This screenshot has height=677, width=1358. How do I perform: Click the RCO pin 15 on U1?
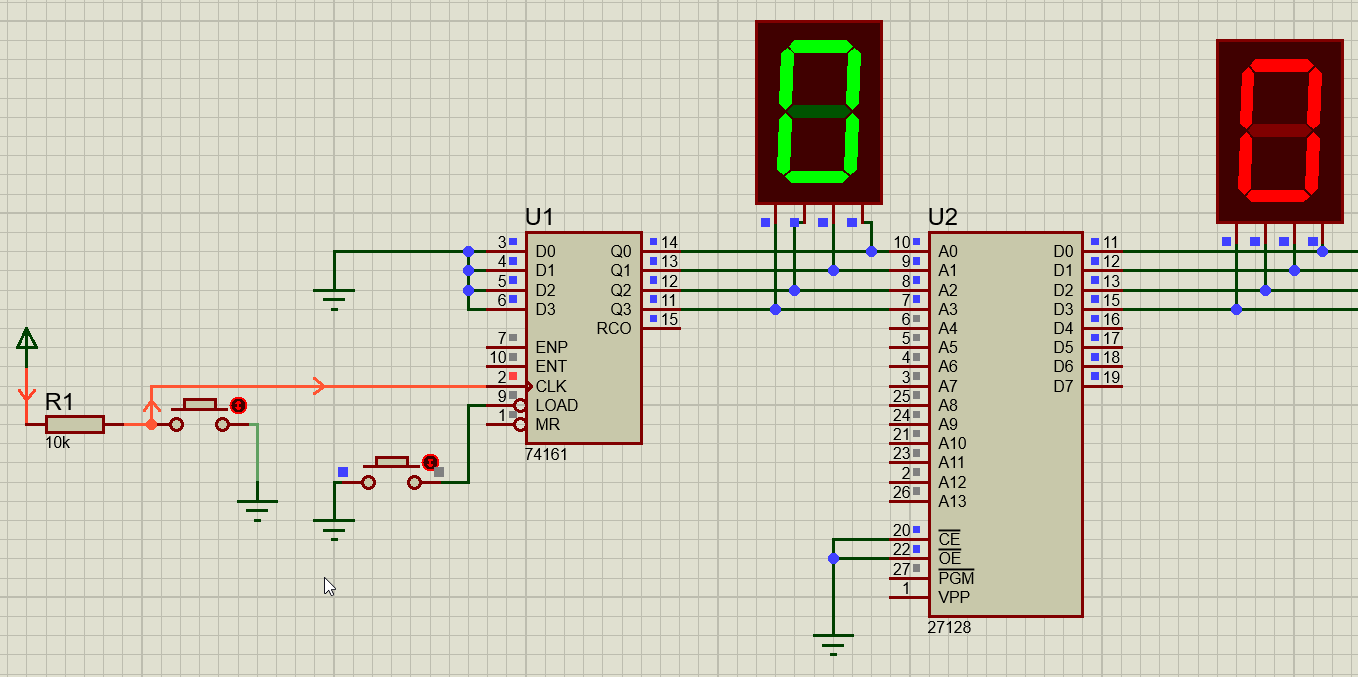662,328
